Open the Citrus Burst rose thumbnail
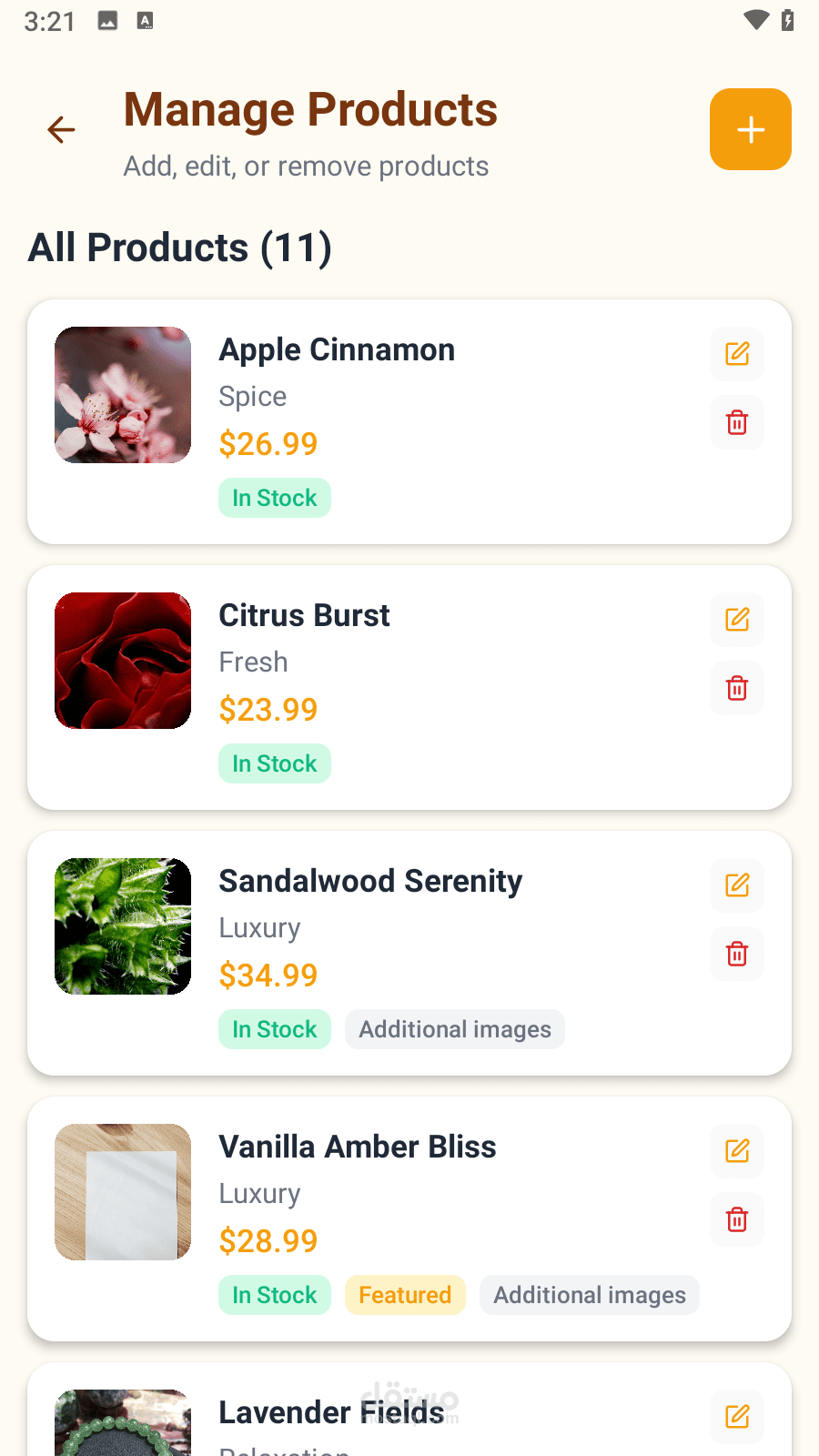The height and width of the screenshot is (1456, 819). 123,661
